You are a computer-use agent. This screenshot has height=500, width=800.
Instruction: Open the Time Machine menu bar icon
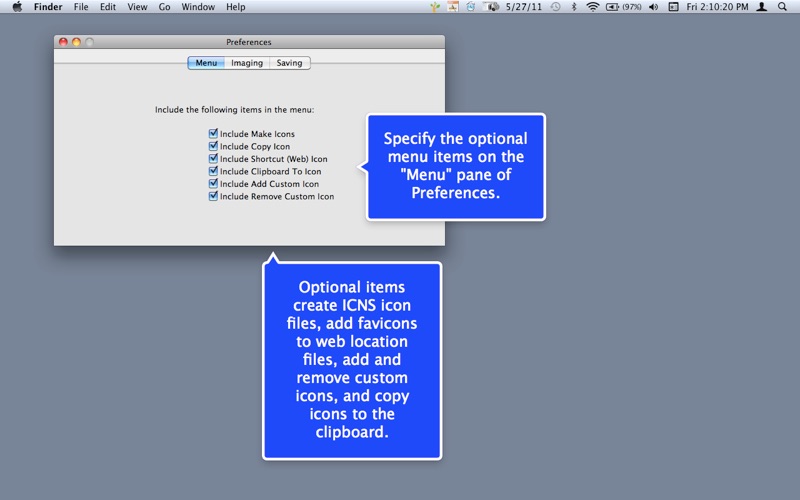point(556,7)
